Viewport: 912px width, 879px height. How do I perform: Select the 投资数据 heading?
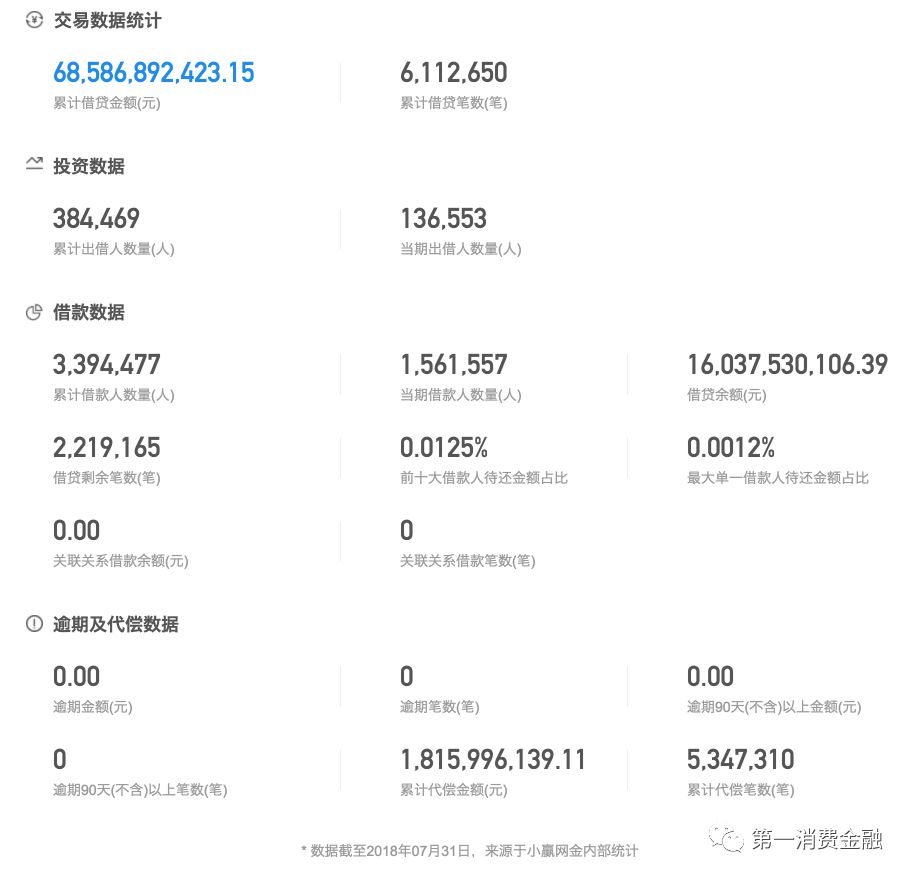(88, 166)
